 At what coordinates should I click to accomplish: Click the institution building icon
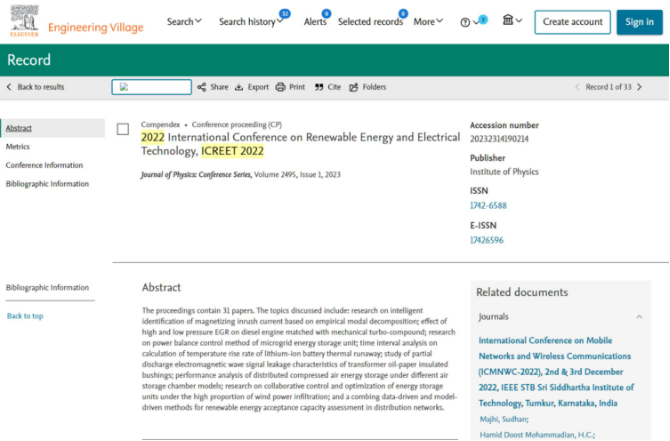click(508, 20)
